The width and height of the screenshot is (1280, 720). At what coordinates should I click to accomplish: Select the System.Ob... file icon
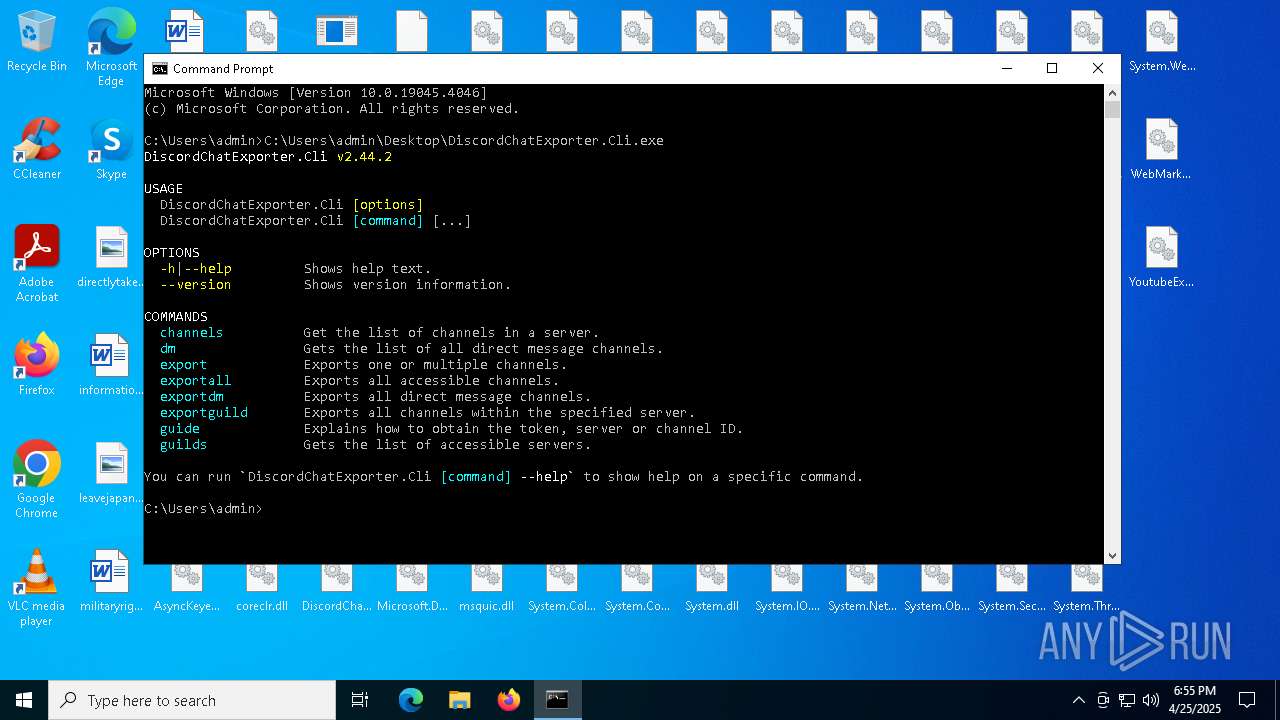(937, 589)
